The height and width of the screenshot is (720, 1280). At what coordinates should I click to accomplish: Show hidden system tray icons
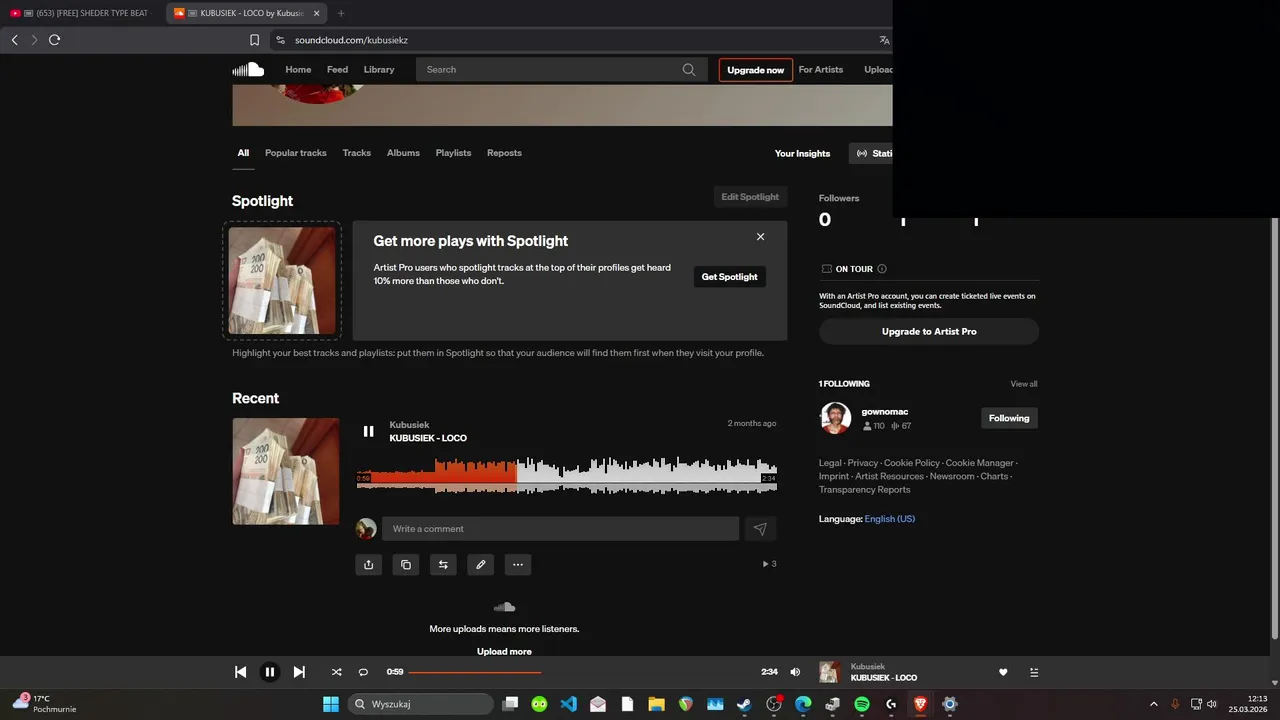[1153, 704]
